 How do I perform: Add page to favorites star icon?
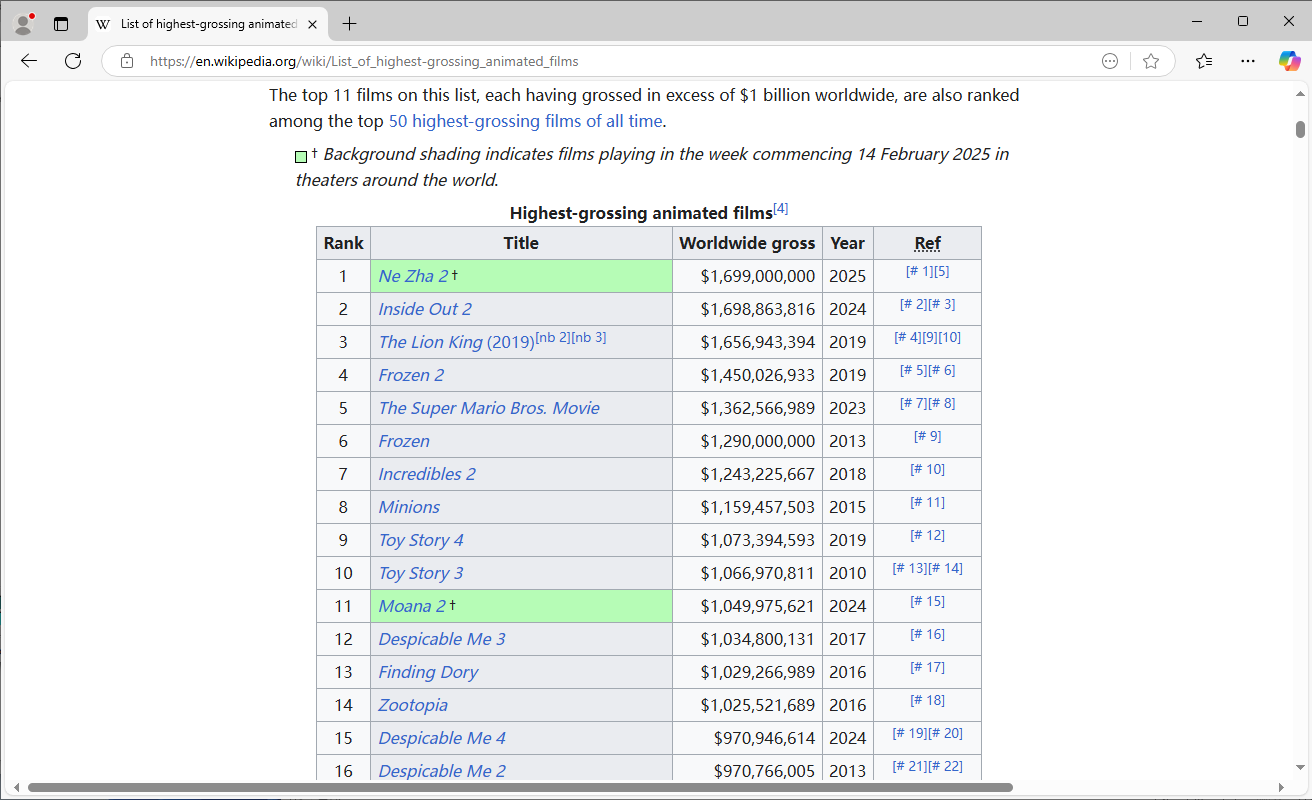pos(1151,61)
